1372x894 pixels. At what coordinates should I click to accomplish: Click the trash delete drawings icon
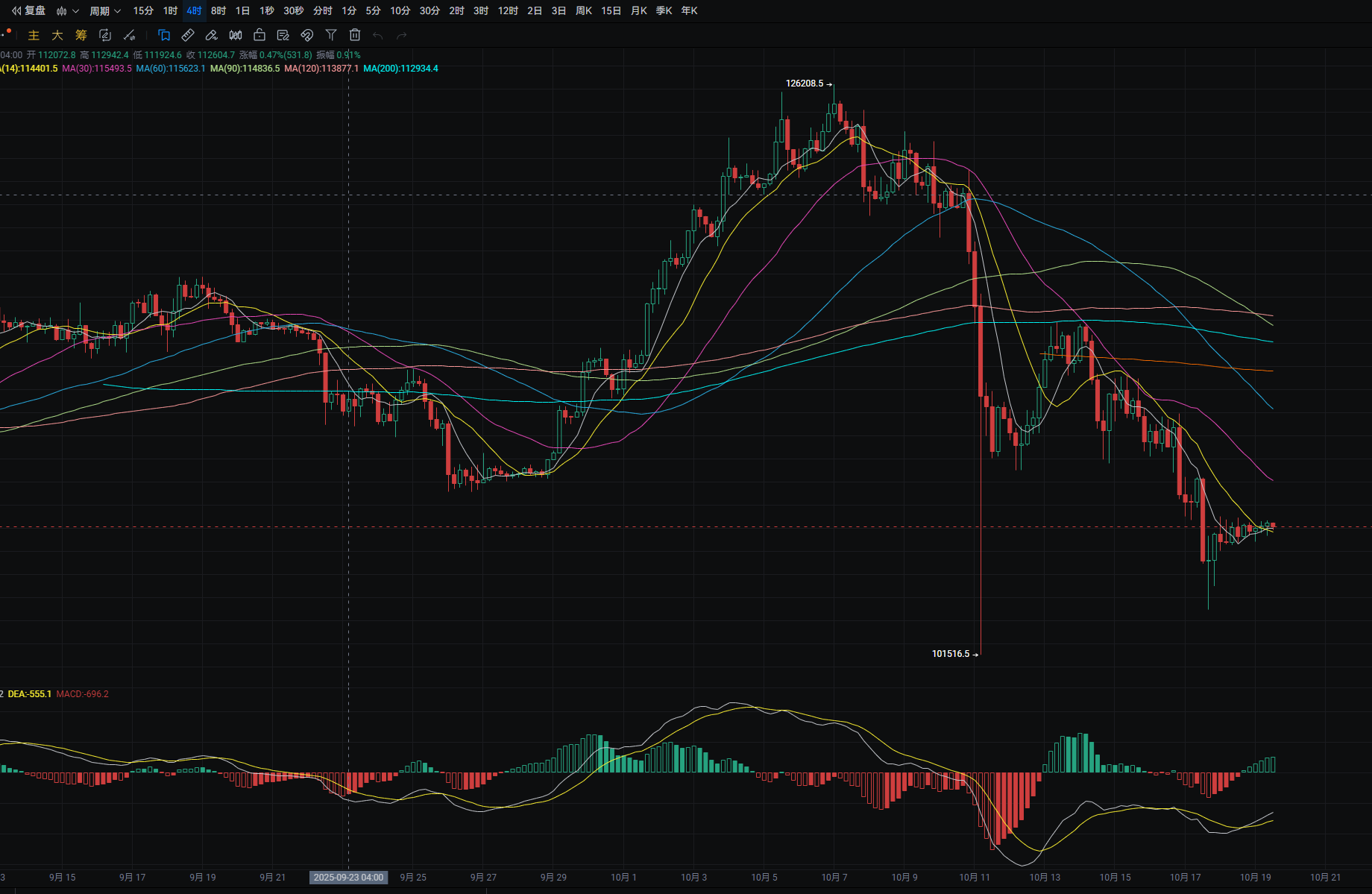pyautogui.click(x=355, y=35)
